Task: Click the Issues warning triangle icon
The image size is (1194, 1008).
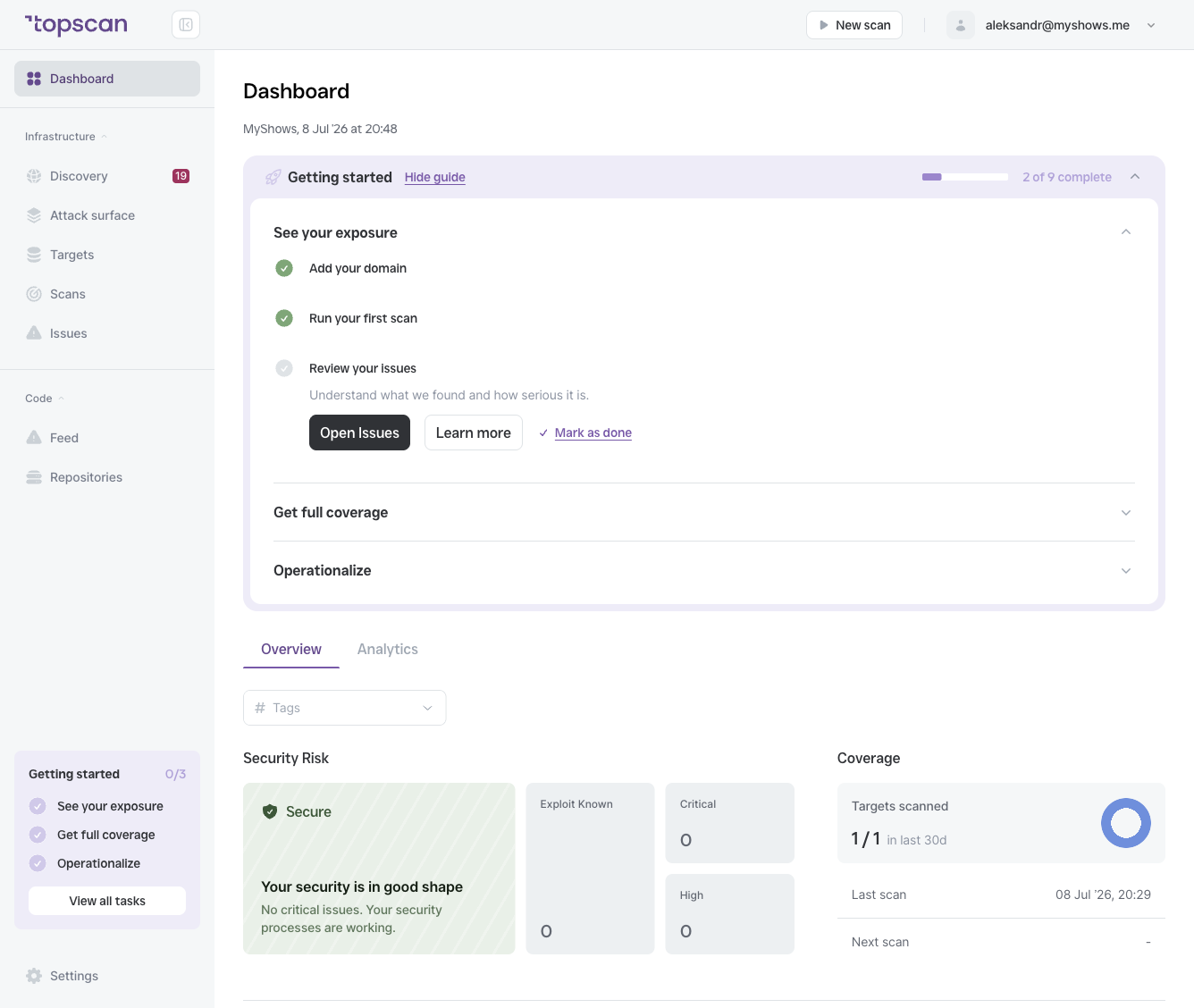Action: pyautogui.click(x=34, y=333)
